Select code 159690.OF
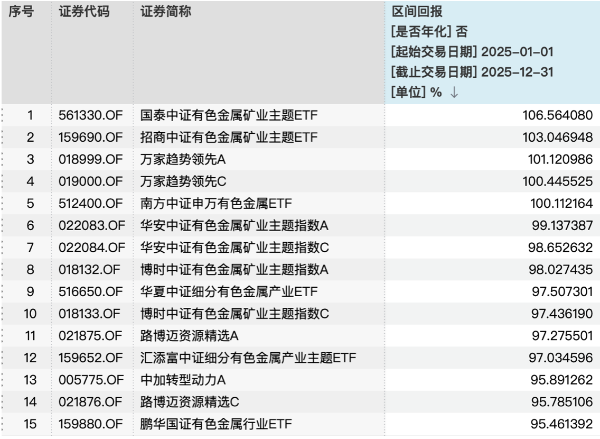The image size is (600, 439). coord(91,137)
